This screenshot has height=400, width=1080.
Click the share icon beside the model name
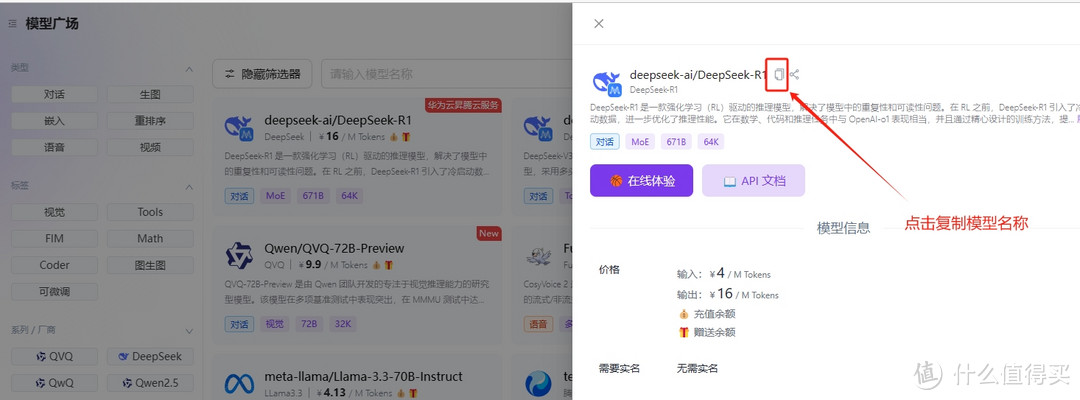click(x=794, y=74)
